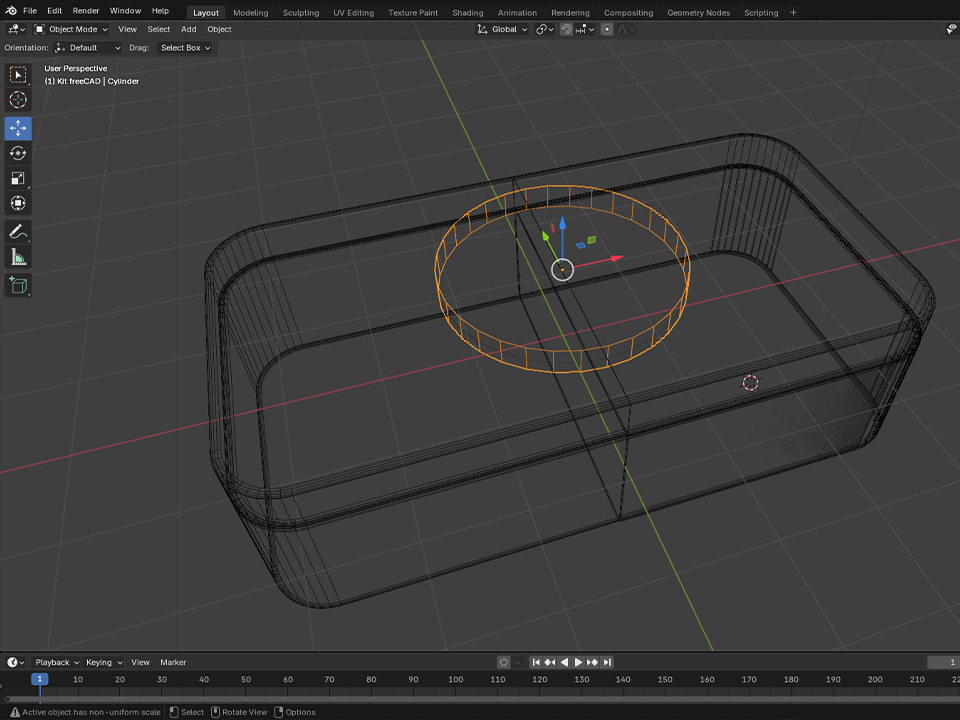
Task: Open the Object Mode dropdown
Action: (73, 29)
